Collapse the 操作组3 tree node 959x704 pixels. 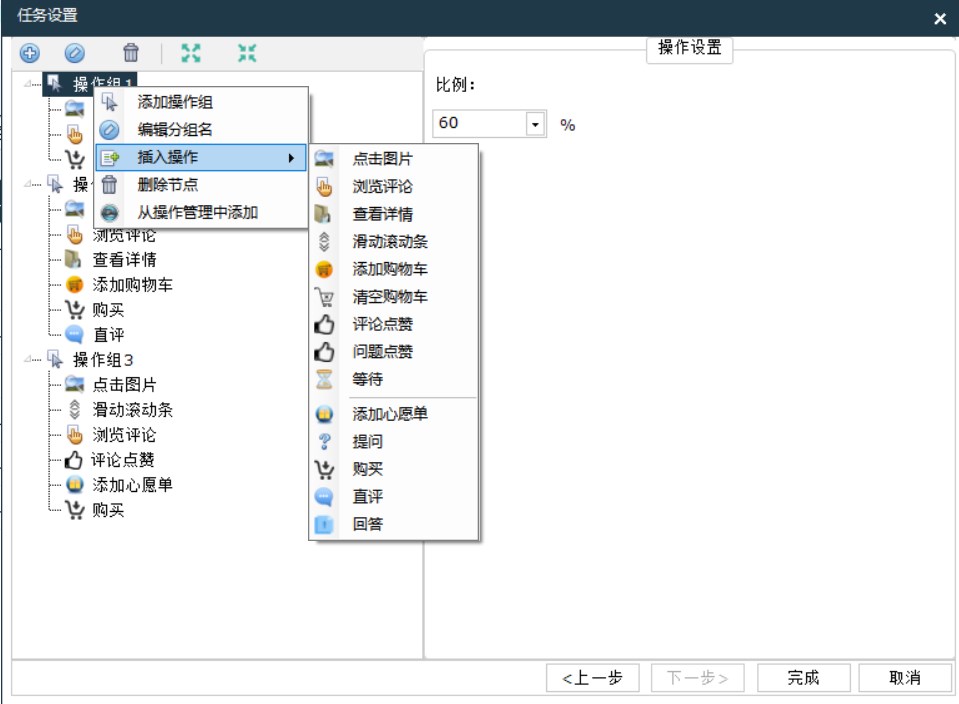click(x=28, y=359)
